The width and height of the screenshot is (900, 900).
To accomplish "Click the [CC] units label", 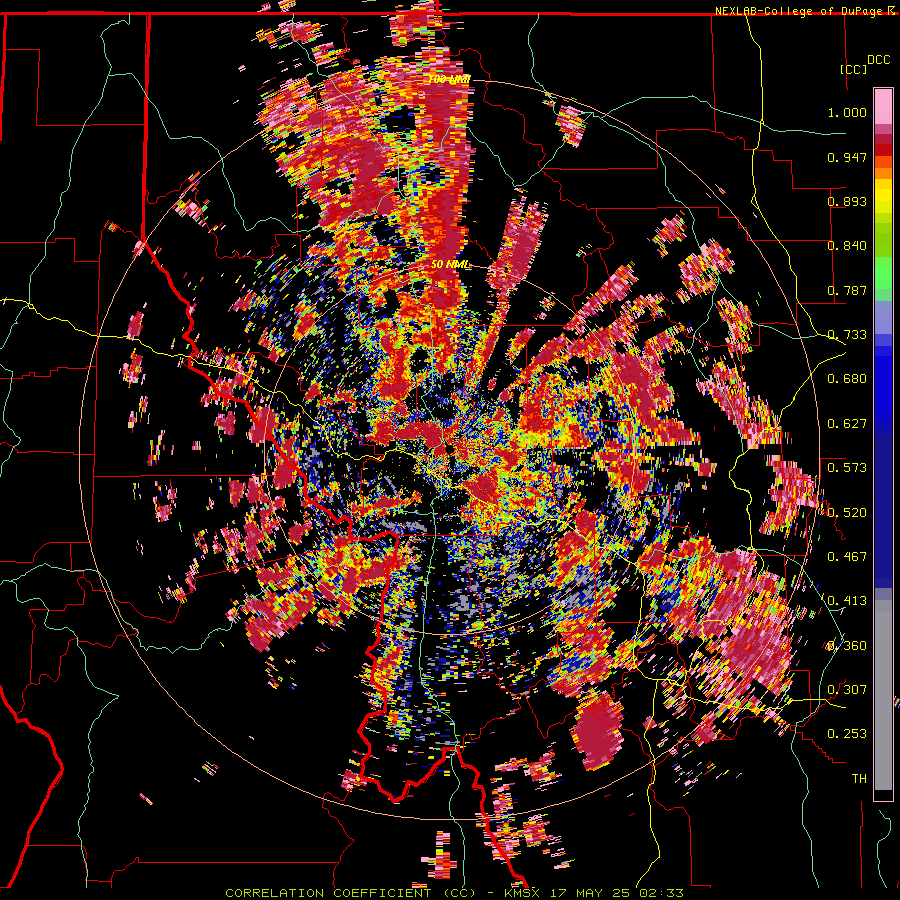I will pos(854,69).
